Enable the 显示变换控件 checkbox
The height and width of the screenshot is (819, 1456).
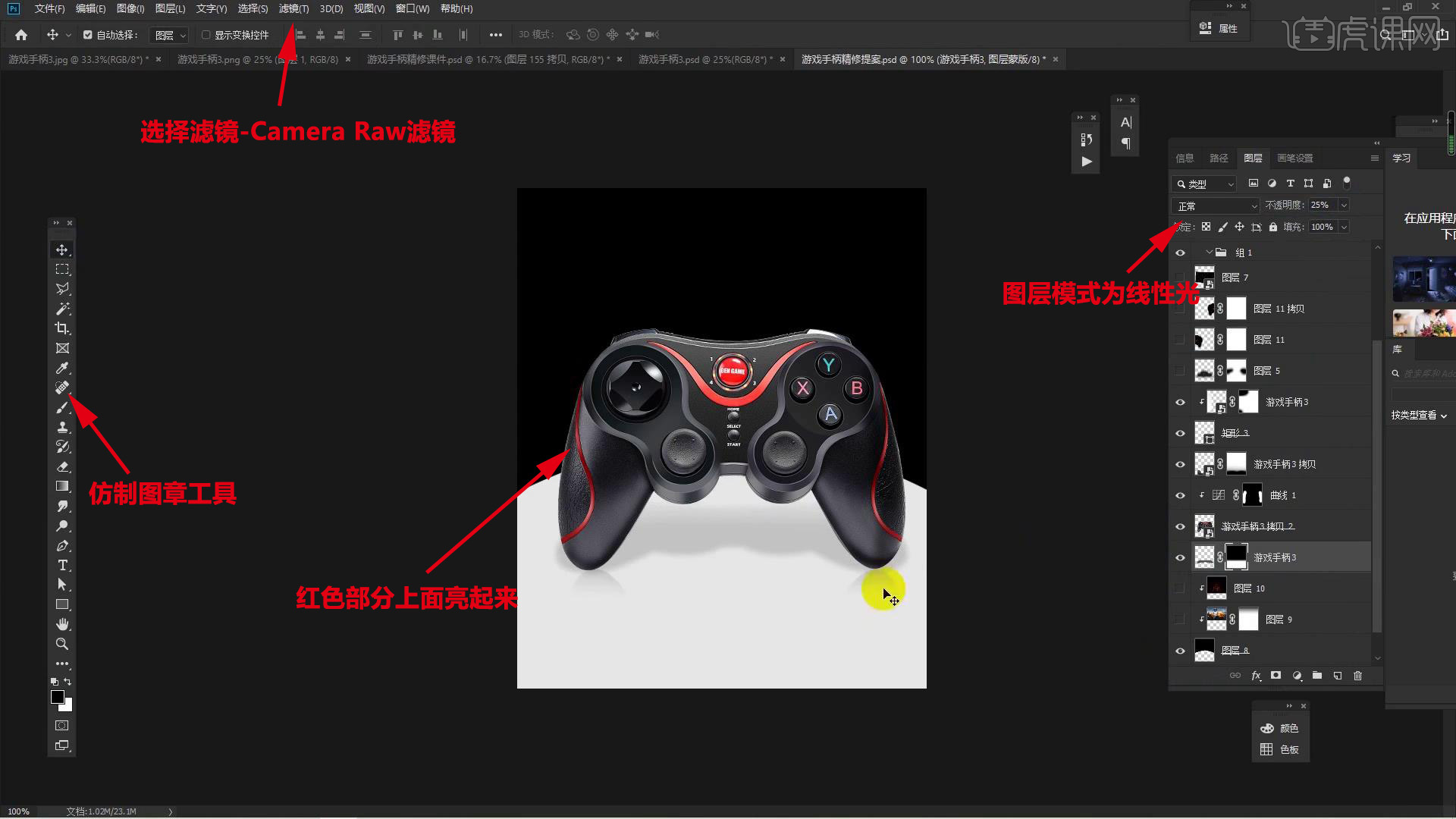click(206, 35)
